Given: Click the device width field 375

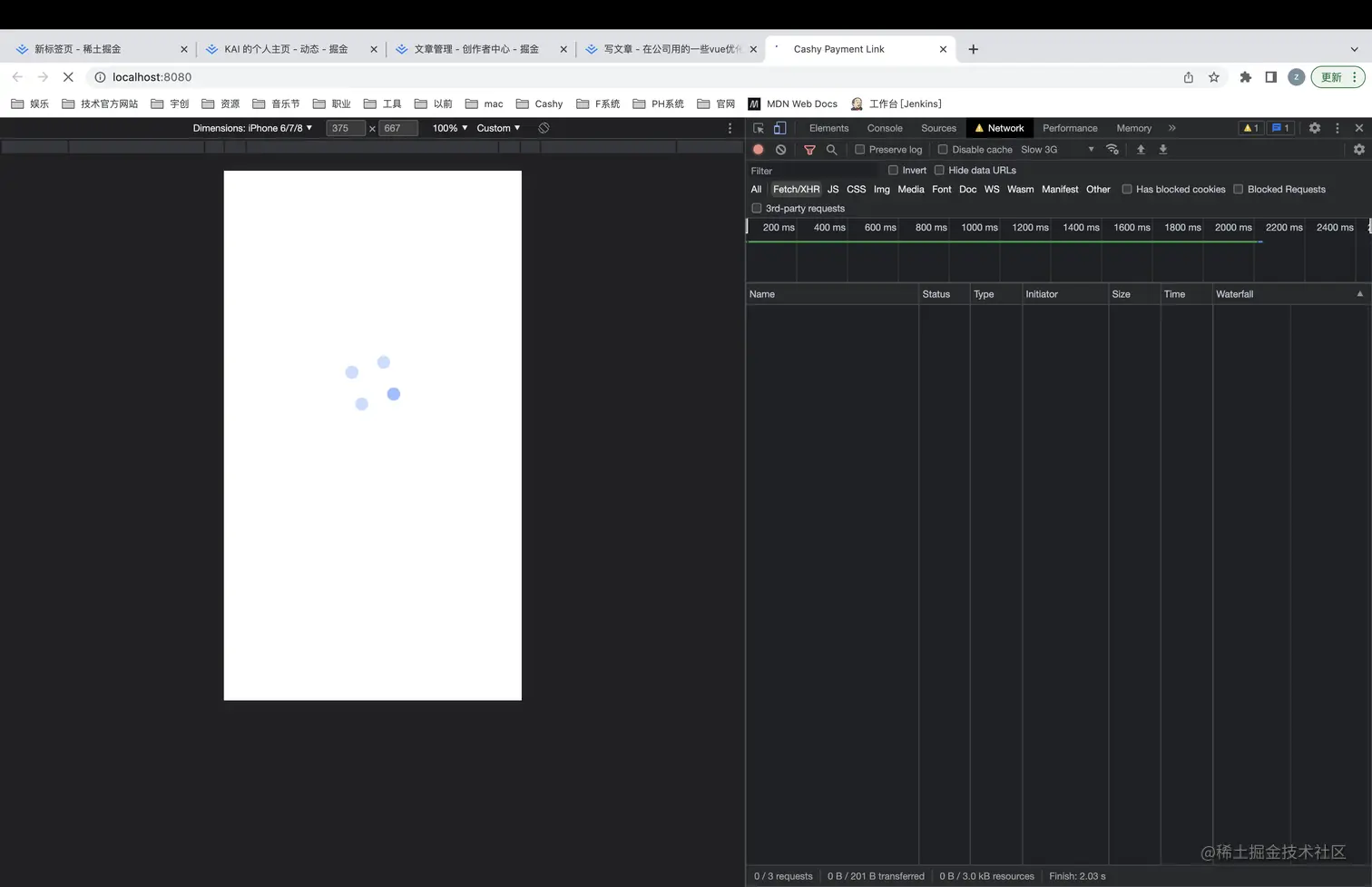Looking at the screenshot, I should [345, 128].
